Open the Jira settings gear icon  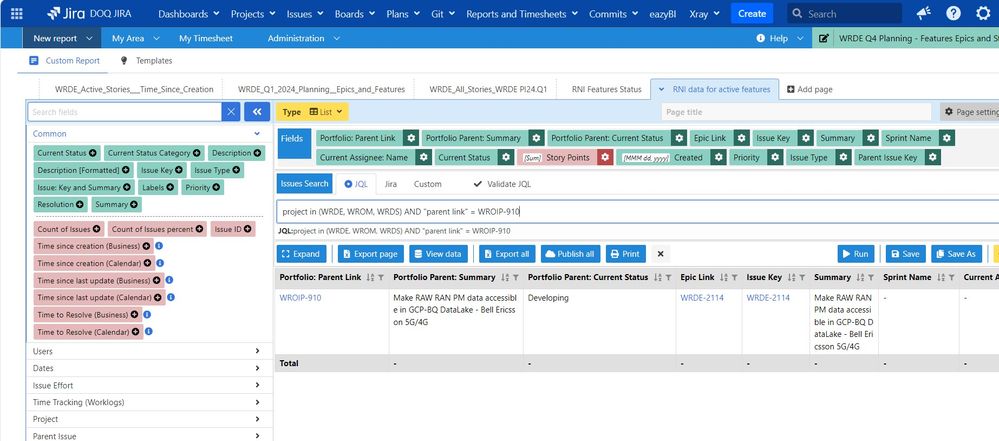point(984,13)
